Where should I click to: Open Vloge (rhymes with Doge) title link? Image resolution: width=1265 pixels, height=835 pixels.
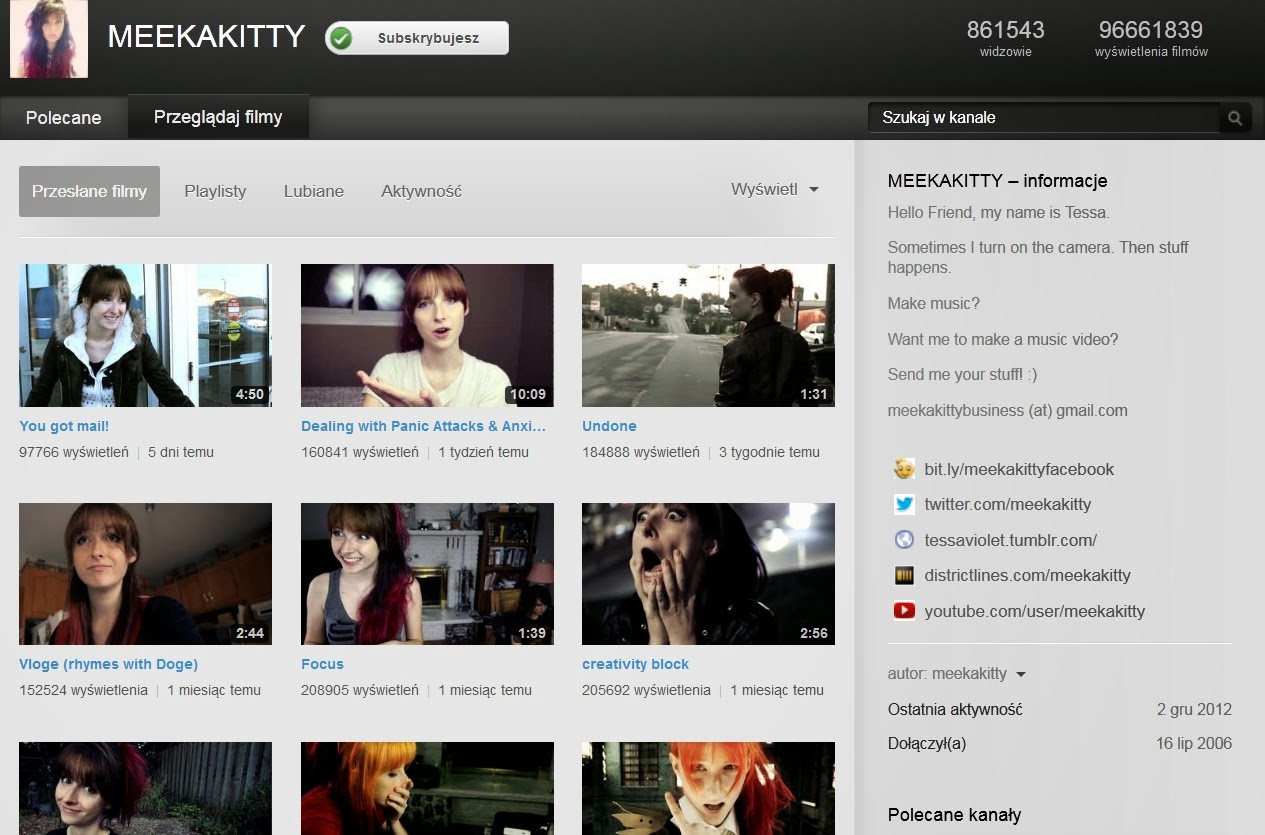(108, 664)
